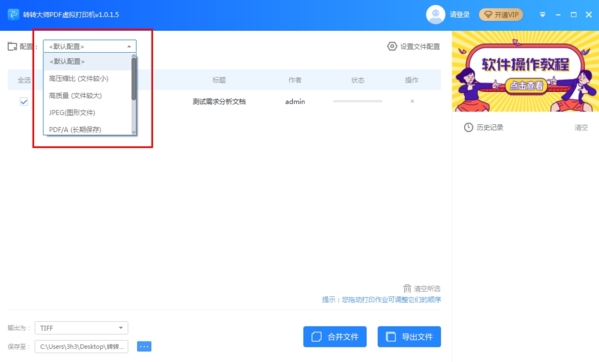Click the history clock icon
Viewport: 599px width, 362px height.
point(468,128)
